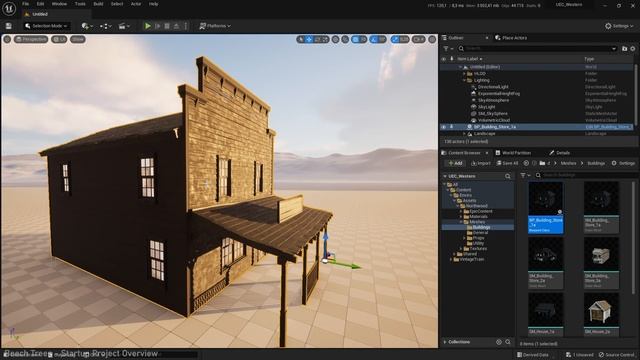Open the top-right editor Settings button
Screen dimensions: 640x360
point(619,26)
